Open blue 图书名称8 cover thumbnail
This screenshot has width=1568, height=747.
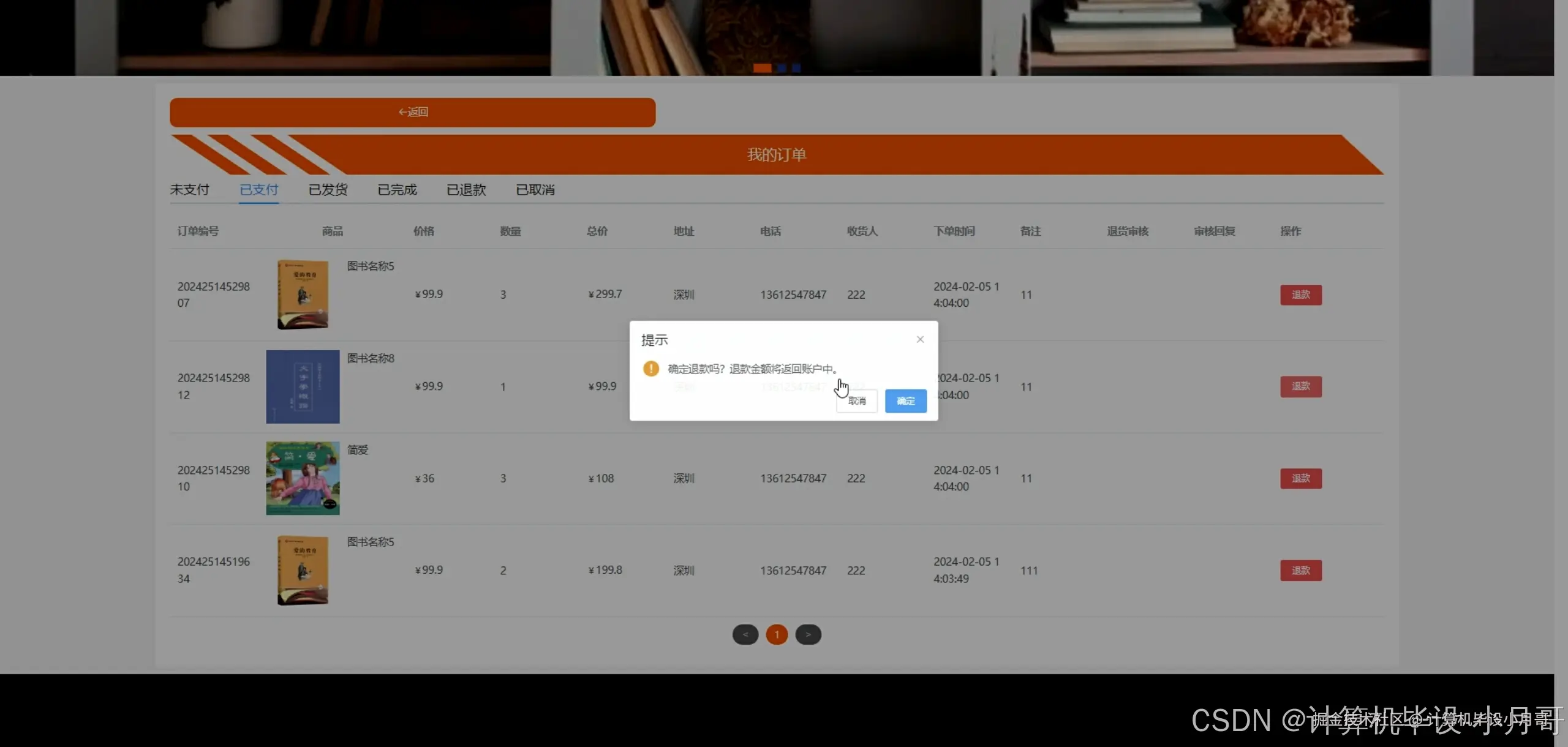(x=303, y=386)
